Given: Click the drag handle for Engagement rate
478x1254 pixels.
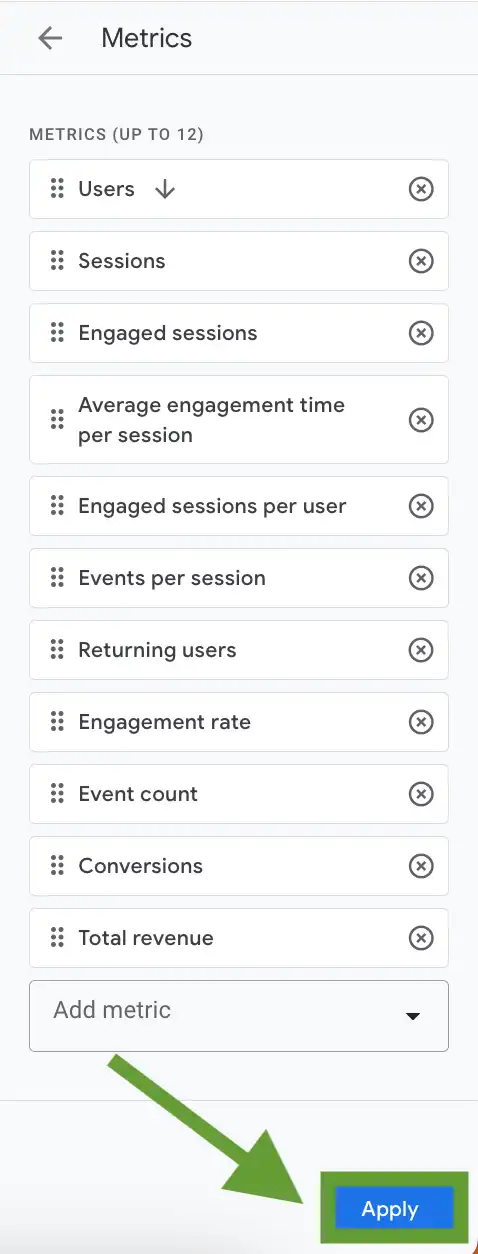Looking at the screenshot, I should click(57, 722).
